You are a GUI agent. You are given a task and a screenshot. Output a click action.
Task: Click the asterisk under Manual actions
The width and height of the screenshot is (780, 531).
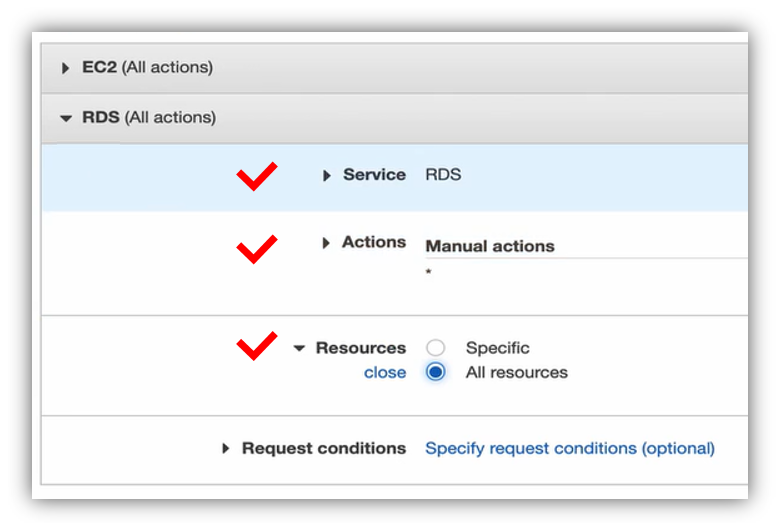[429, 272]
